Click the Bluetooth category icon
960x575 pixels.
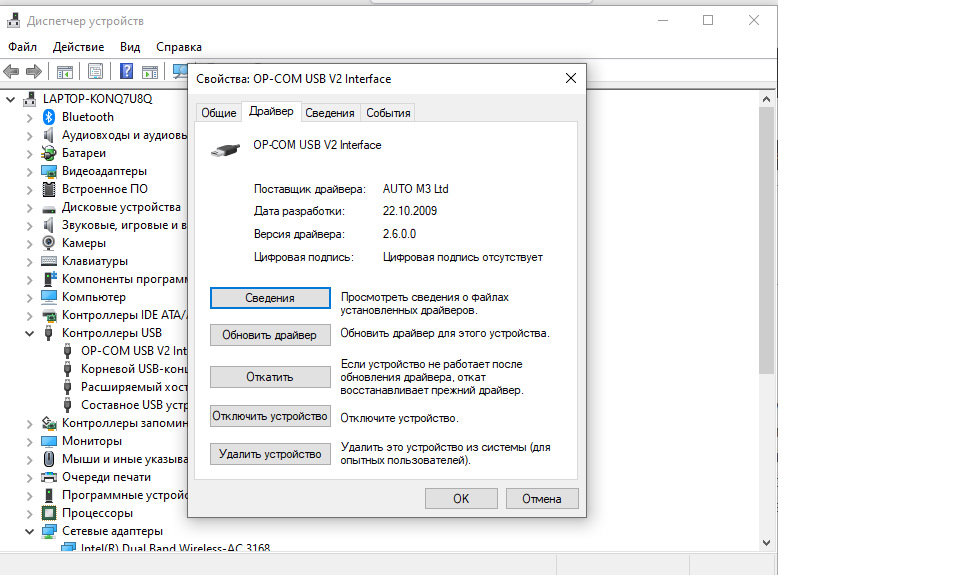(x=48, y=117)
